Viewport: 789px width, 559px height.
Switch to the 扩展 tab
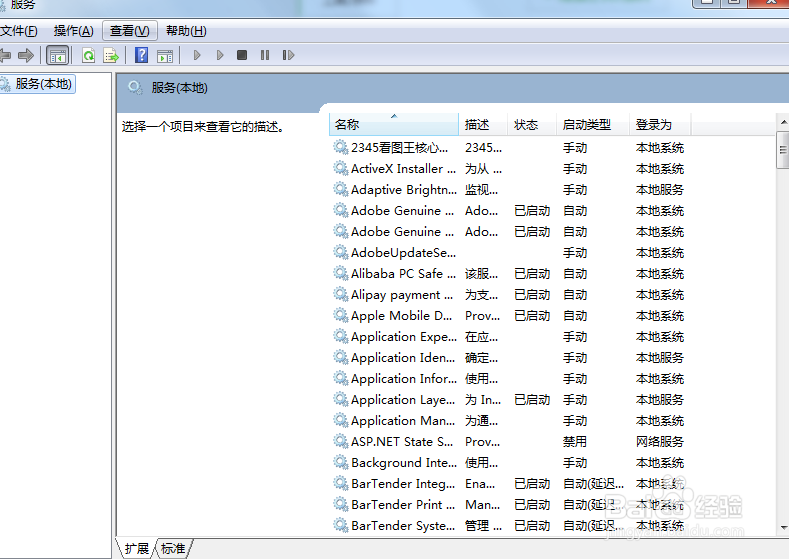click(137, 548)
